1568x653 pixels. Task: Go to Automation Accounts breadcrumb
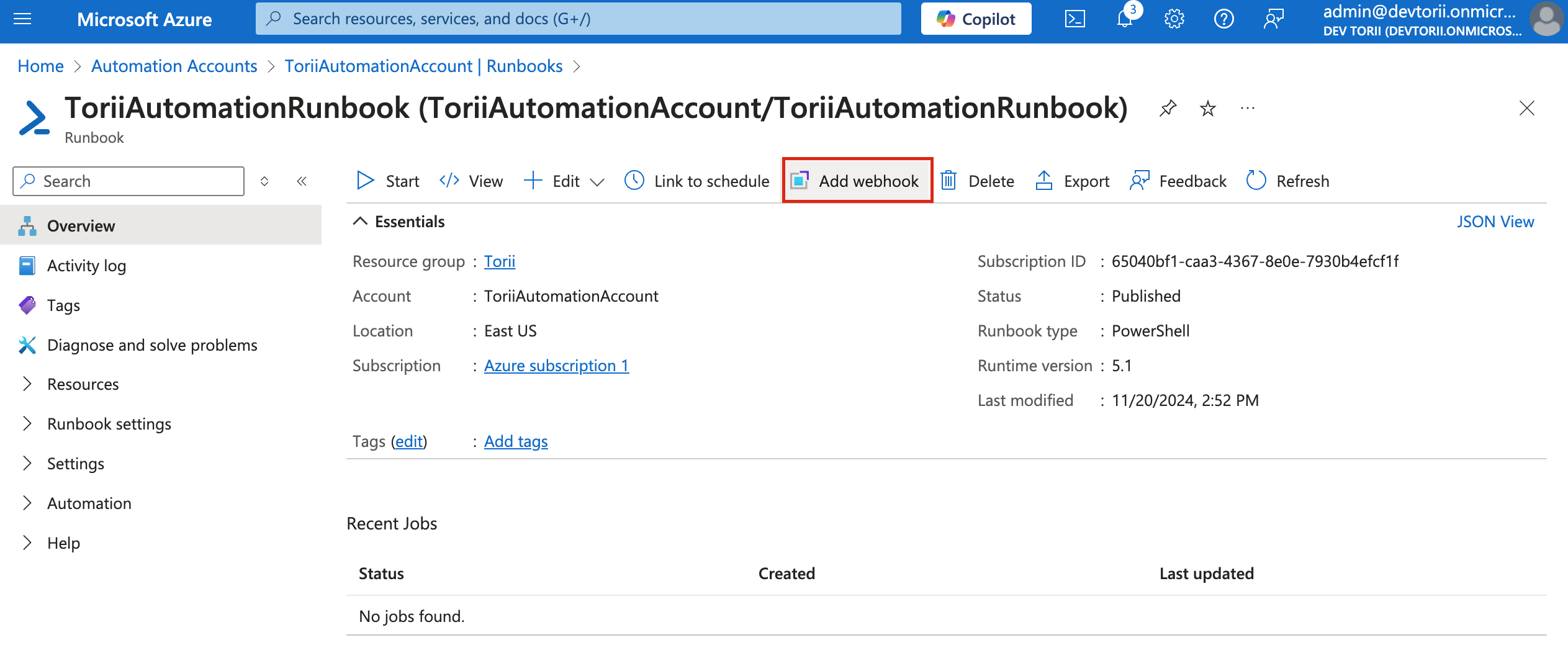pos(174,66)
